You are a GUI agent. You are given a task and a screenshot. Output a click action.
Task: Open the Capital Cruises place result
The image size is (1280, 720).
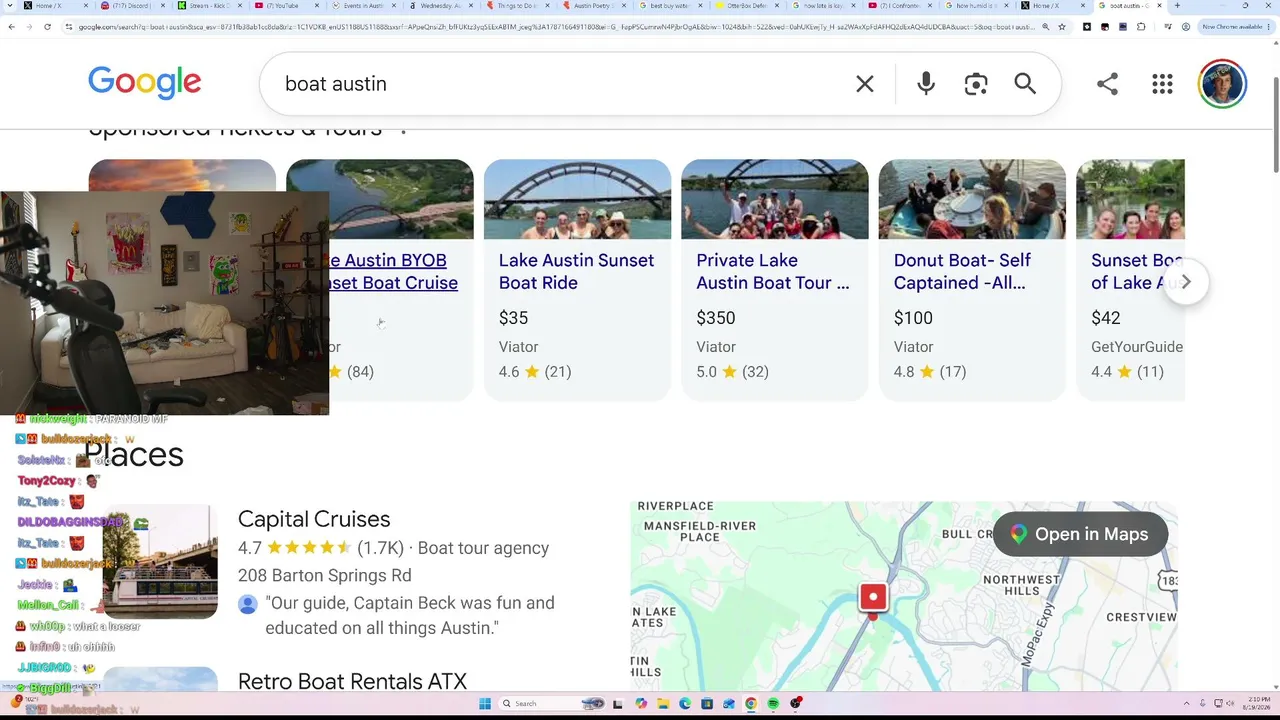pos(314,519)
